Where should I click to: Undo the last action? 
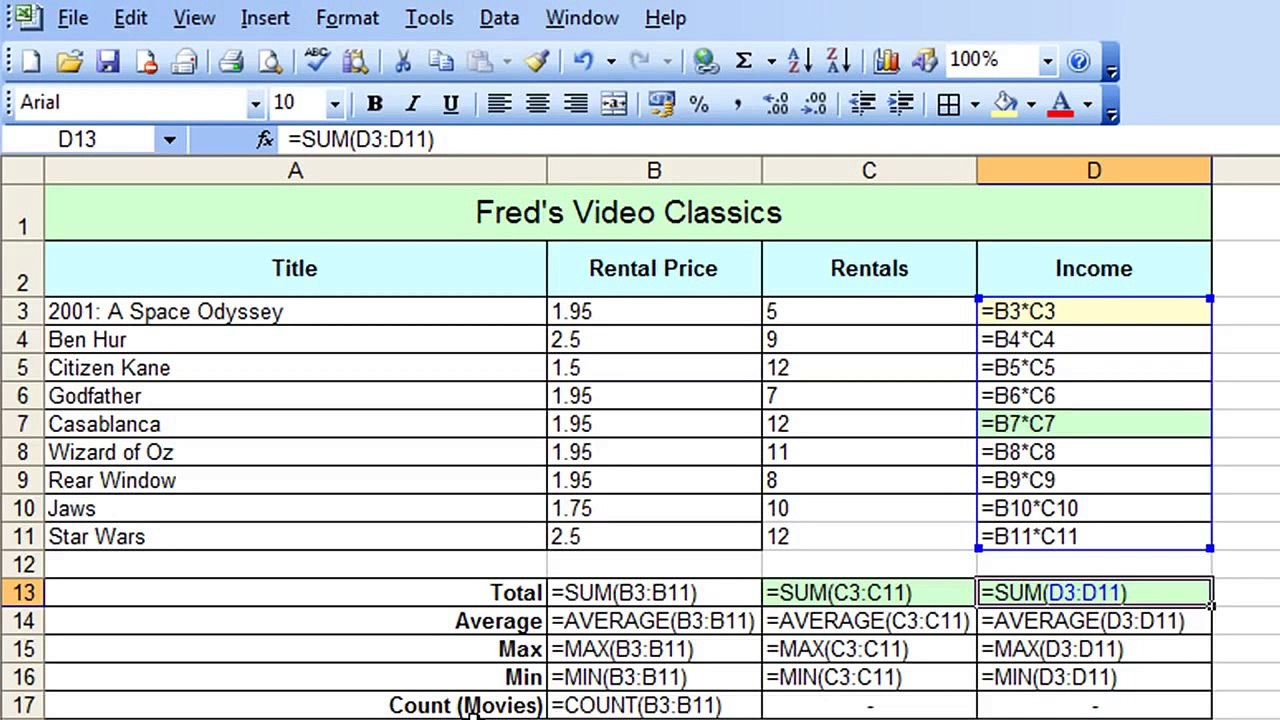[584, 62]
